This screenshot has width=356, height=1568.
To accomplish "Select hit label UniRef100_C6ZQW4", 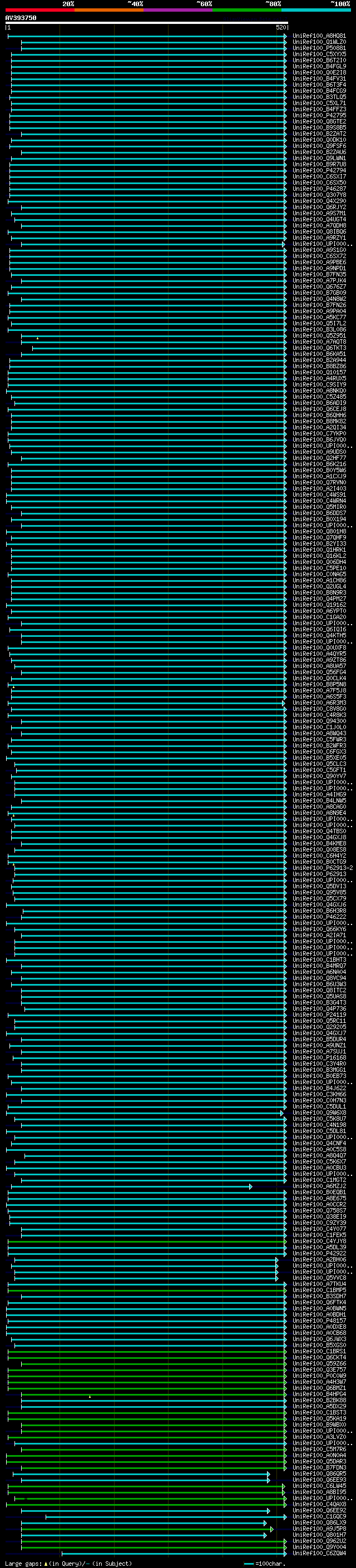I will 319,1553.
